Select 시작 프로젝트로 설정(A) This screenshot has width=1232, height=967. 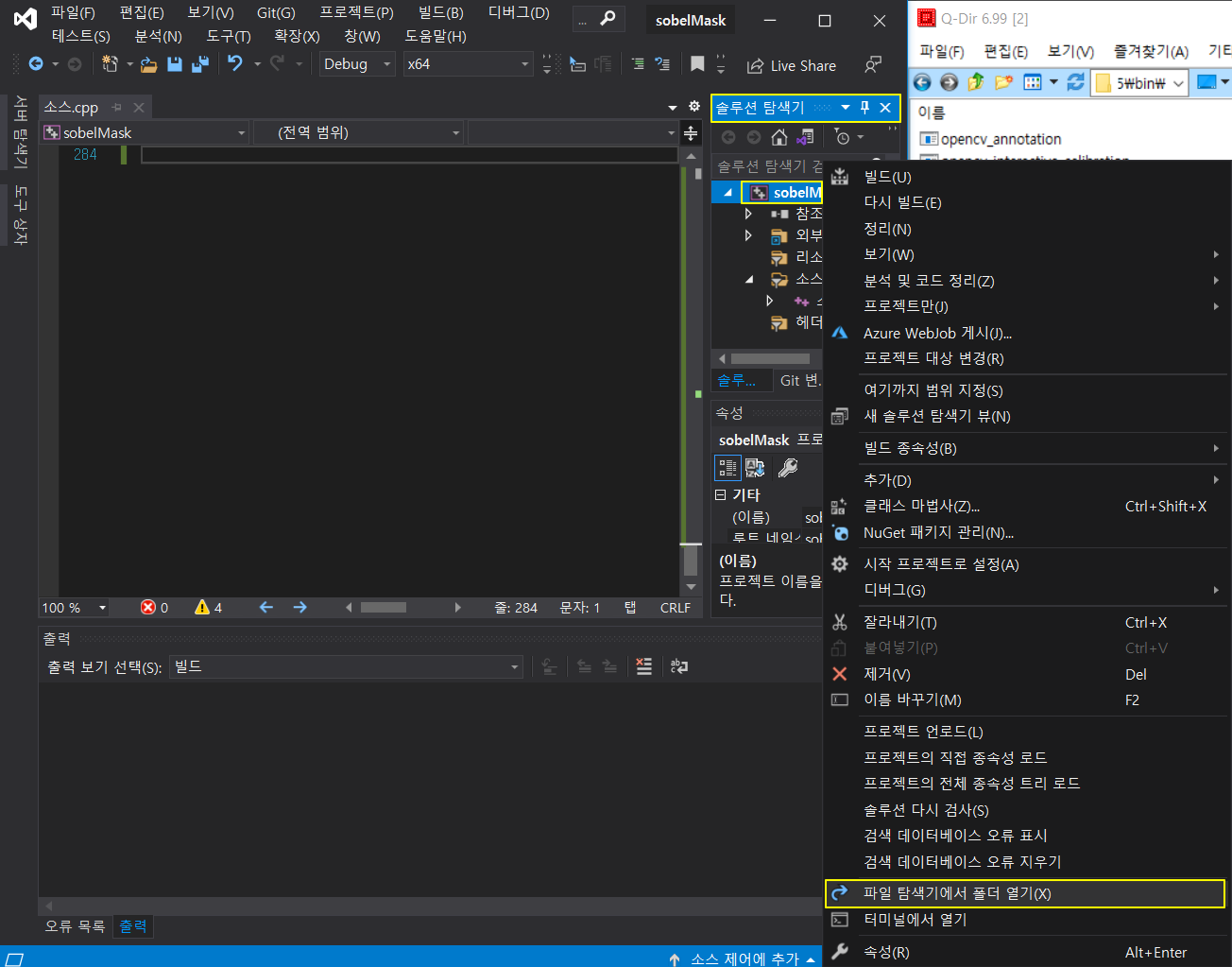tap(1027, 564)
